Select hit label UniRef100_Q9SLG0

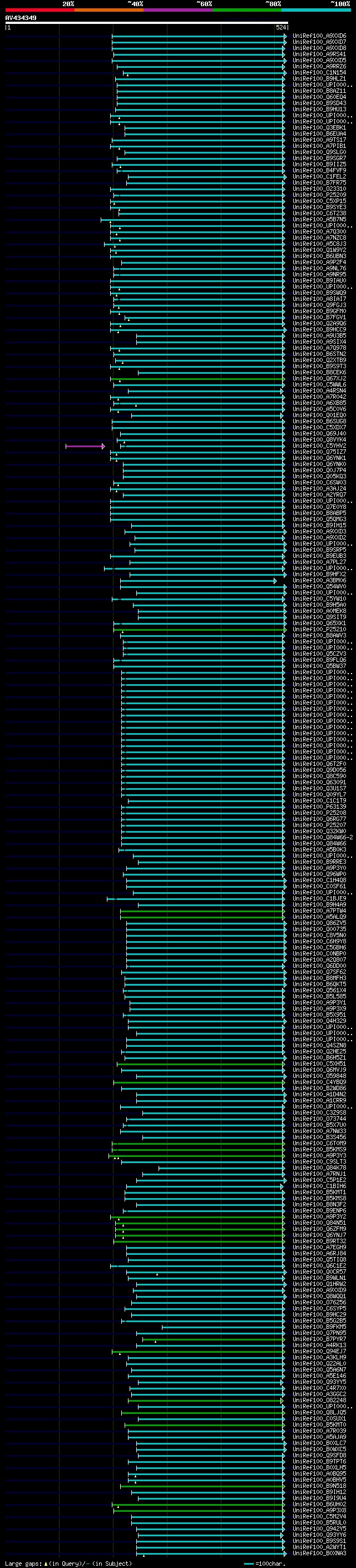coord(319,152)
